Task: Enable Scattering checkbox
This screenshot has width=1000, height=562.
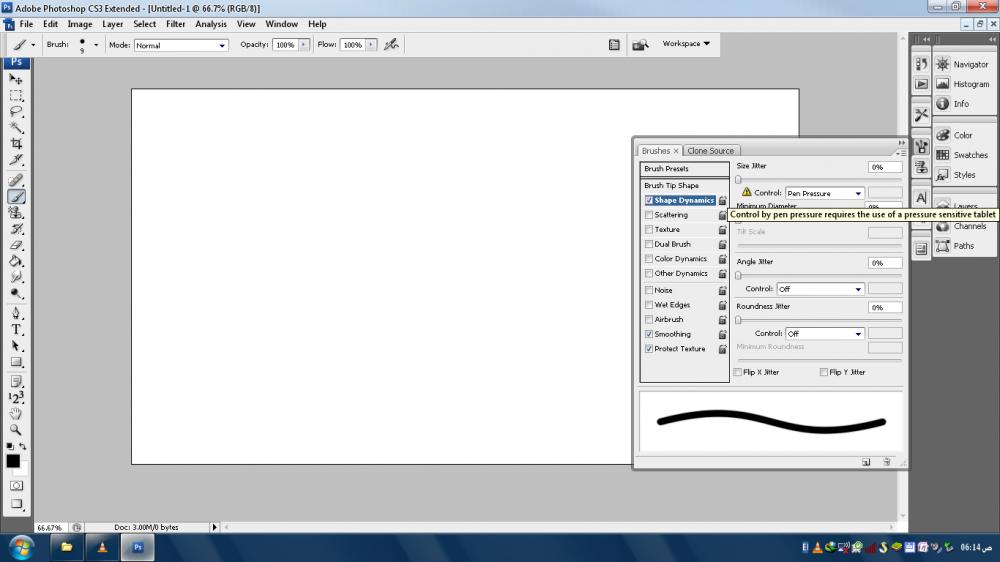Action: (x=649, y=215)
